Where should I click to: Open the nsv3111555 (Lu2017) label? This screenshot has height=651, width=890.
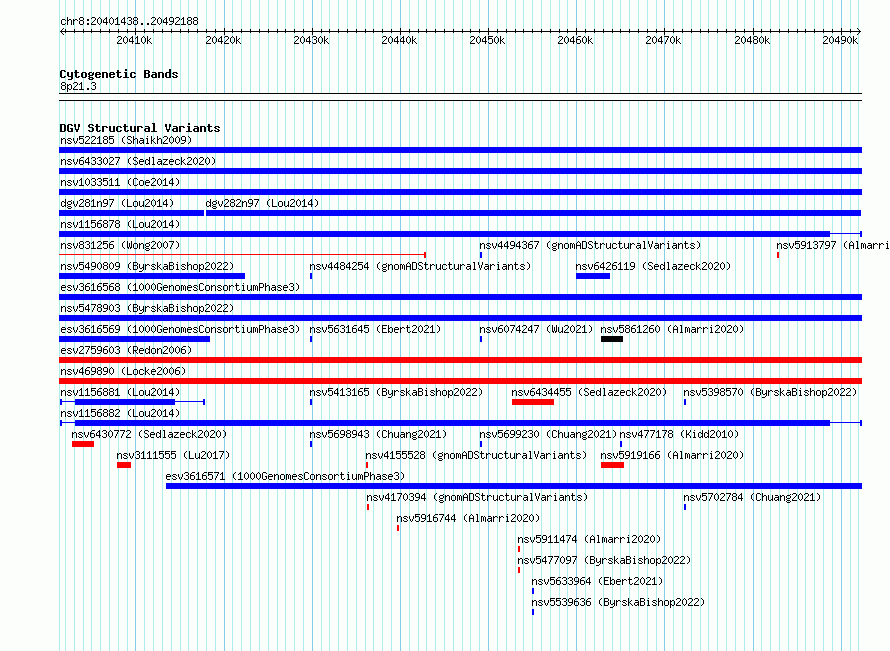coord(173,455)
